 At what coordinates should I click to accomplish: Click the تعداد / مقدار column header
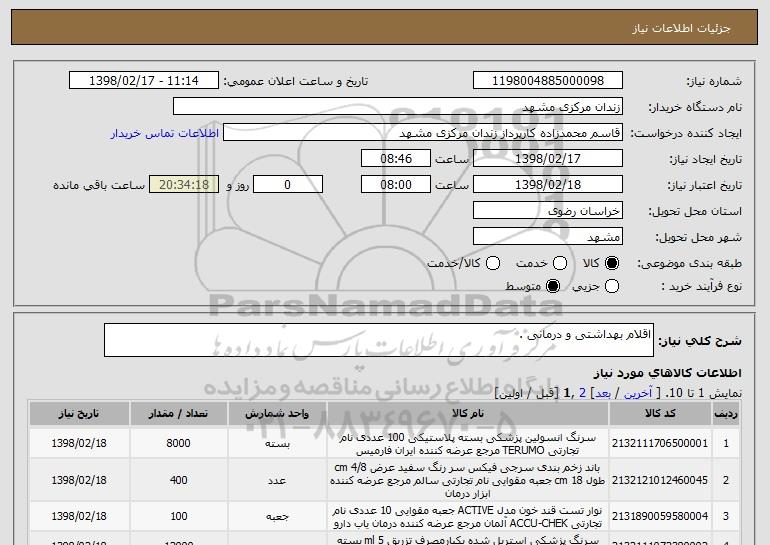[x=178, y=413]
